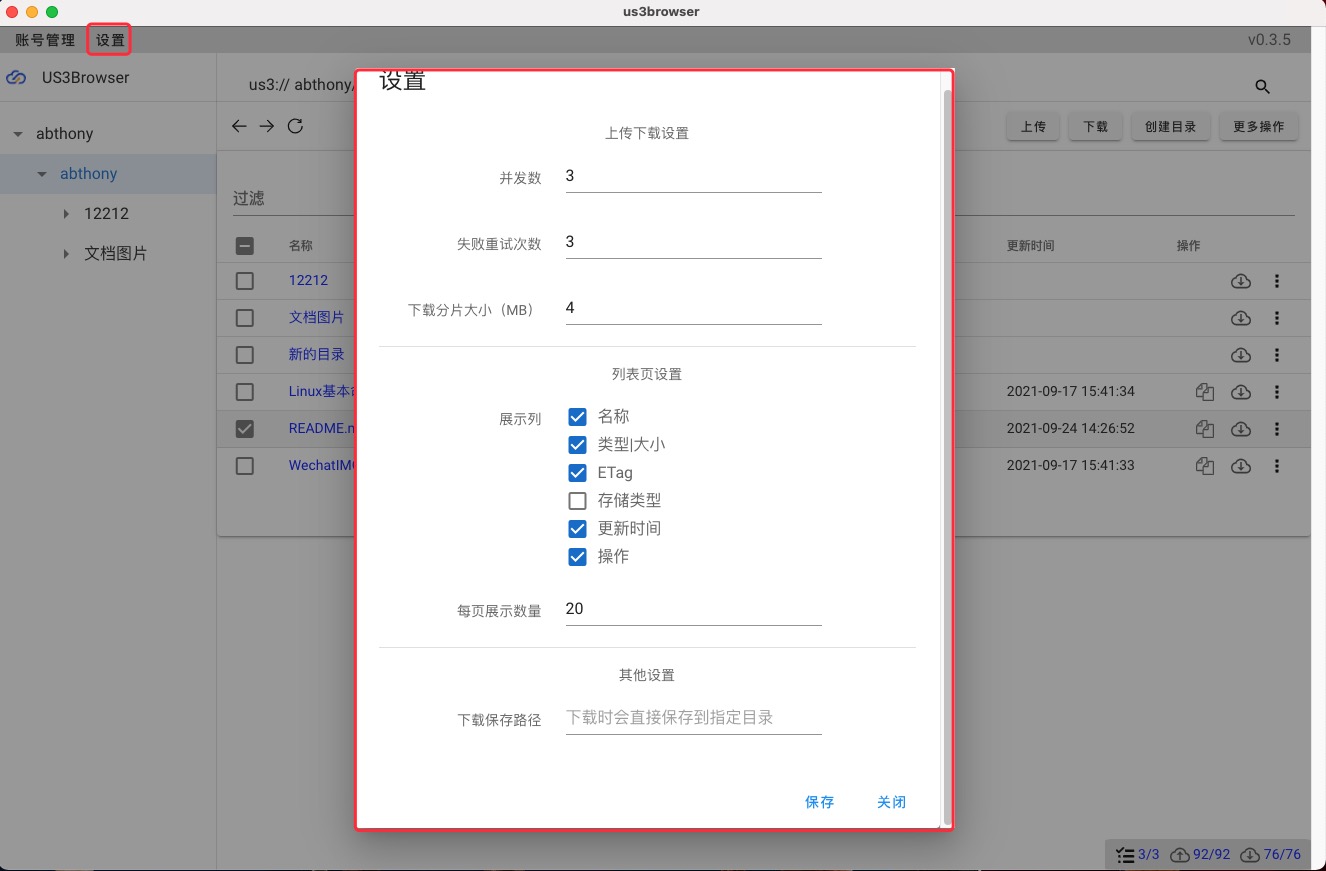Image resolution: width=1326 pixels, height=871 pixels.
Task: Open the 更多操作 button
Action: tap(1259, 127)
